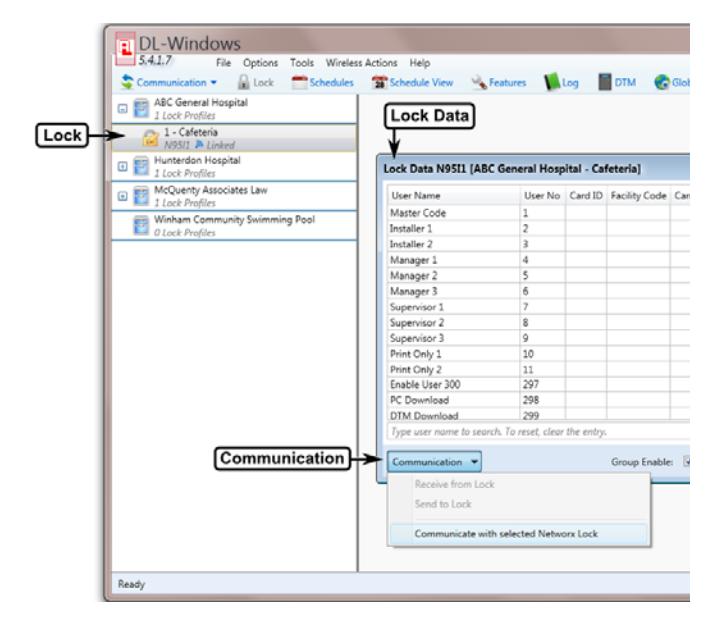Open the Options menu
Image resolution: width=718 pixels, height=629 pixels.
pyautogui.click(x=260, y=63)
